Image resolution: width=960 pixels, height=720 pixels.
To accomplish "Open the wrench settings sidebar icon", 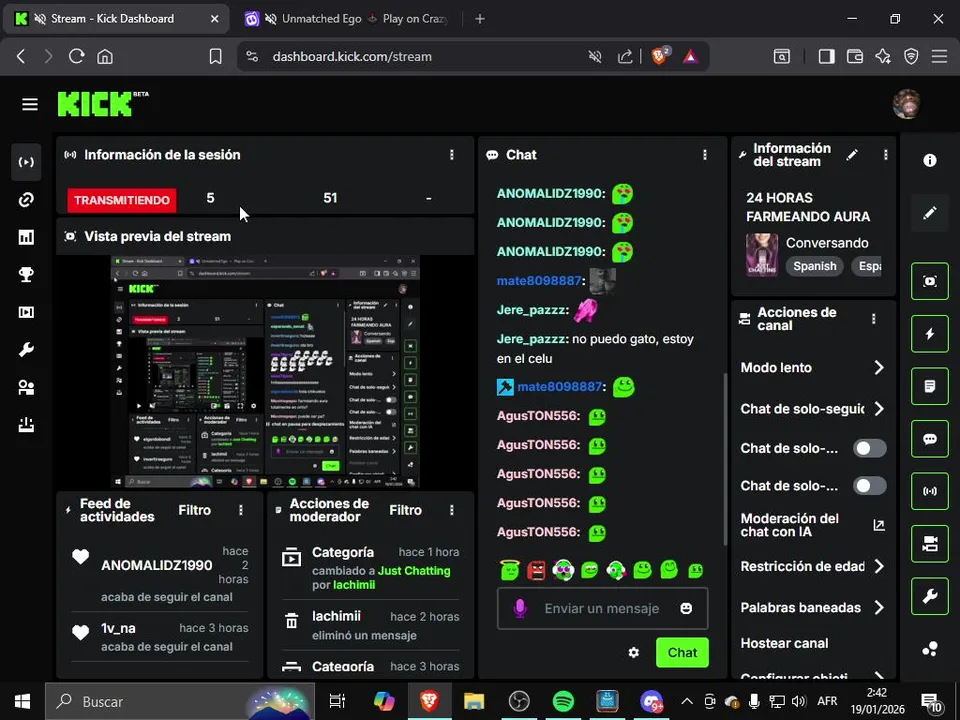I will coord(26,350).
